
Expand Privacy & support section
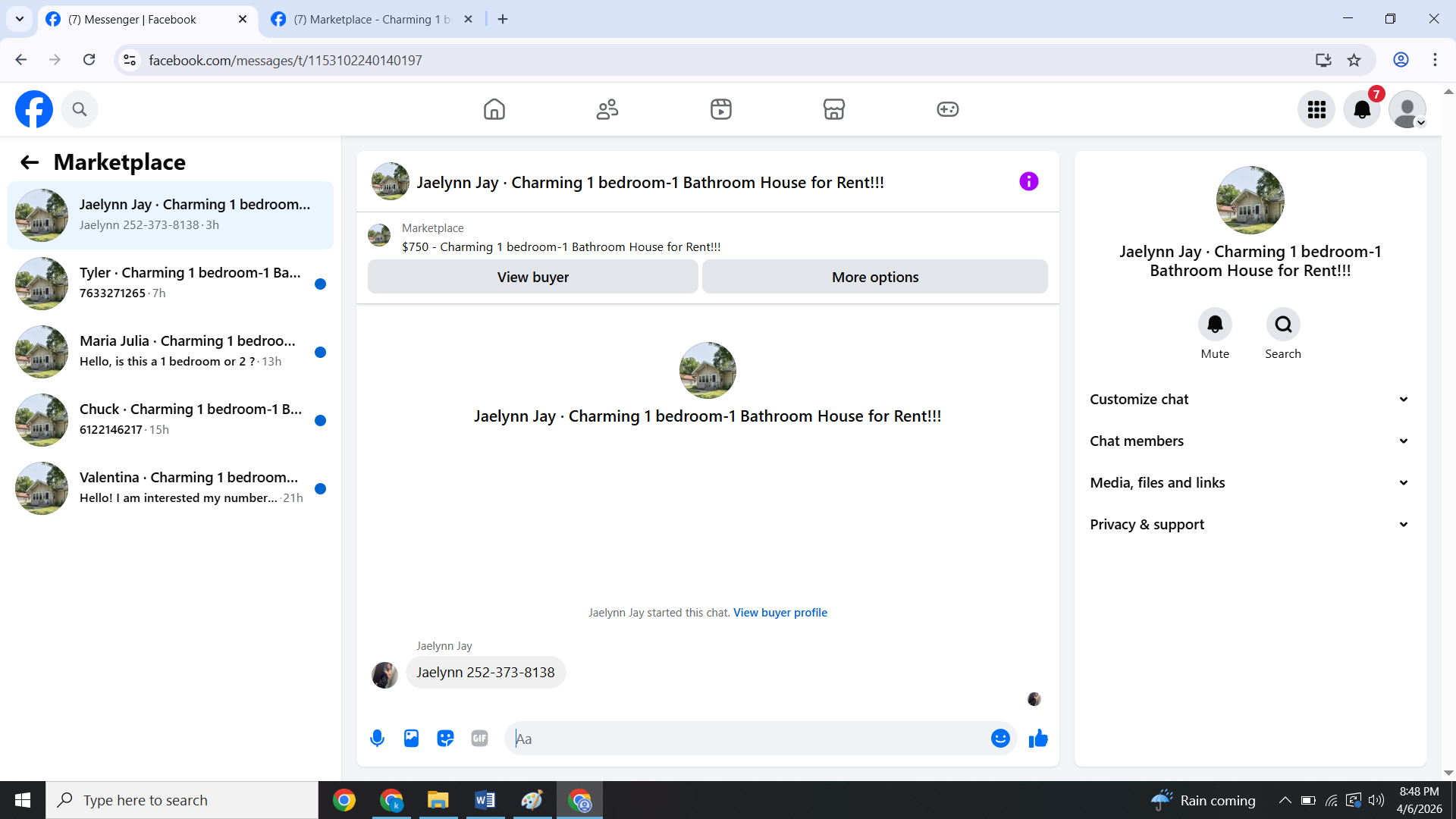(x=1250, y=525)
